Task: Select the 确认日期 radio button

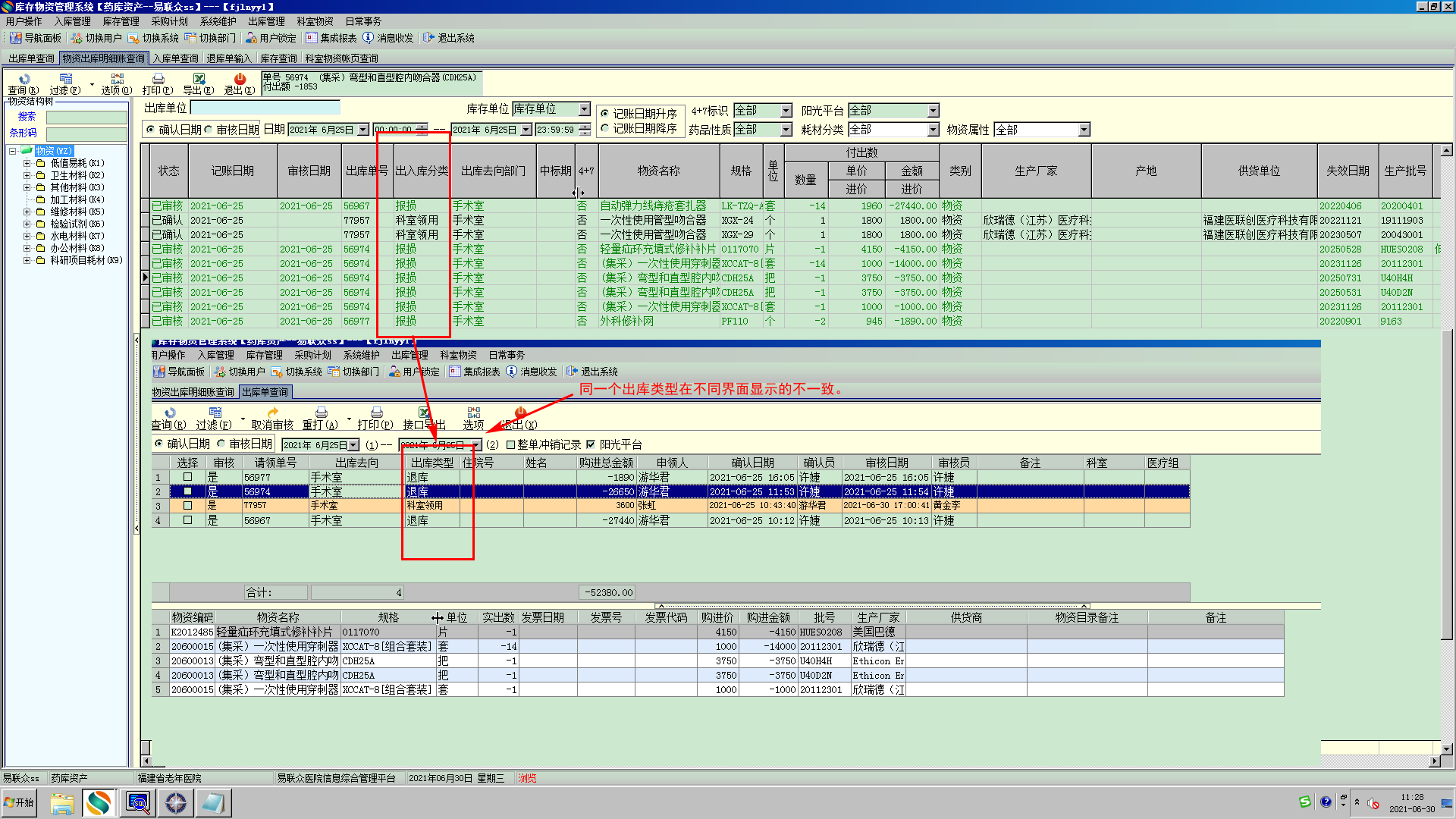Action: [150, 130]
